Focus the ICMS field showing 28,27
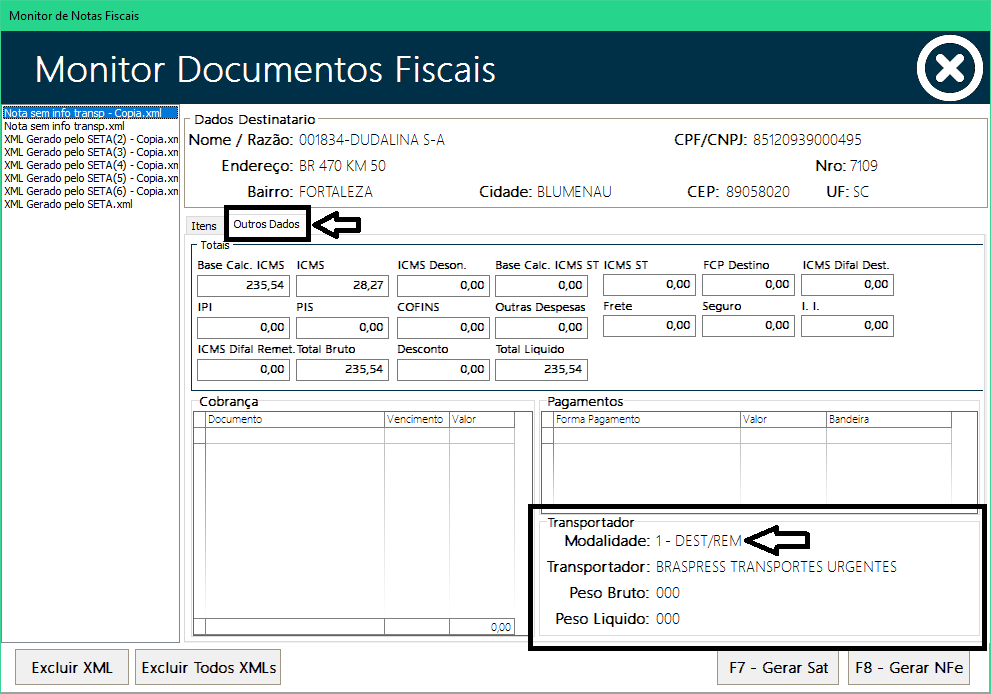Screen dimensions: 991x694 coord(342,286)
